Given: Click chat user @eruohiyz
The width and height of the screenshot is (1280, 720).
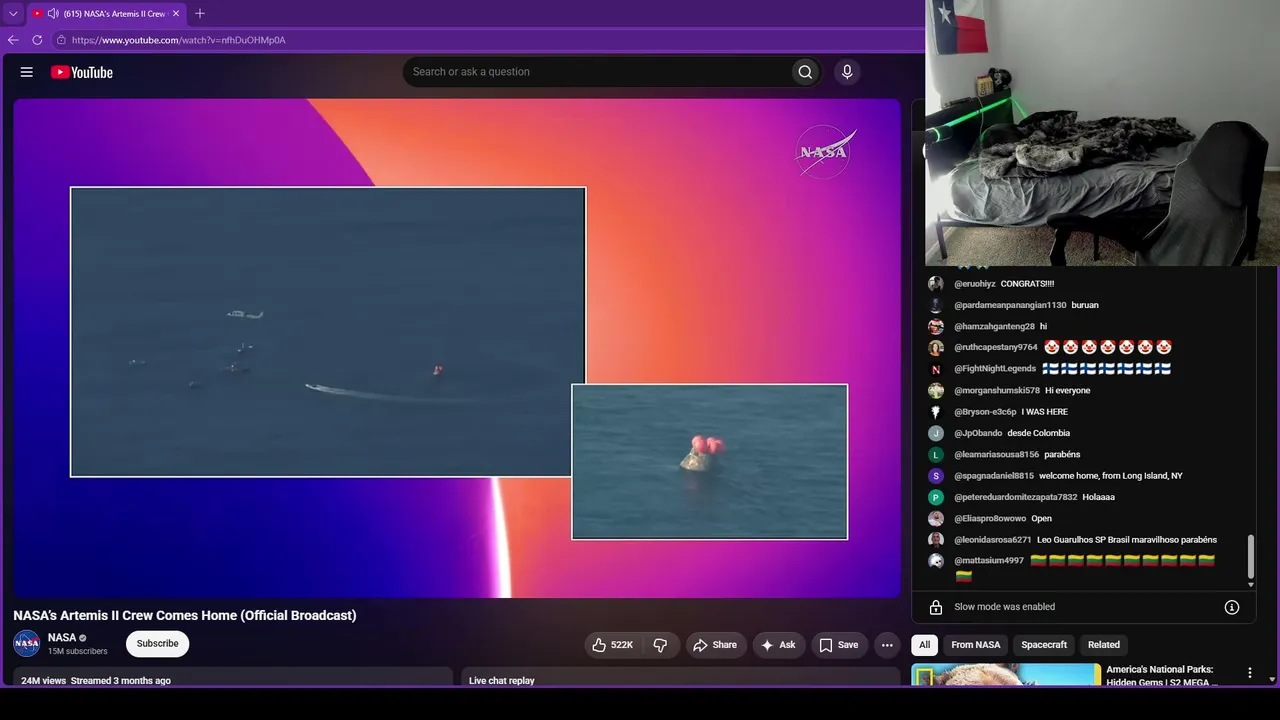Looking at the screenshot, I should [x=975, y=284].
